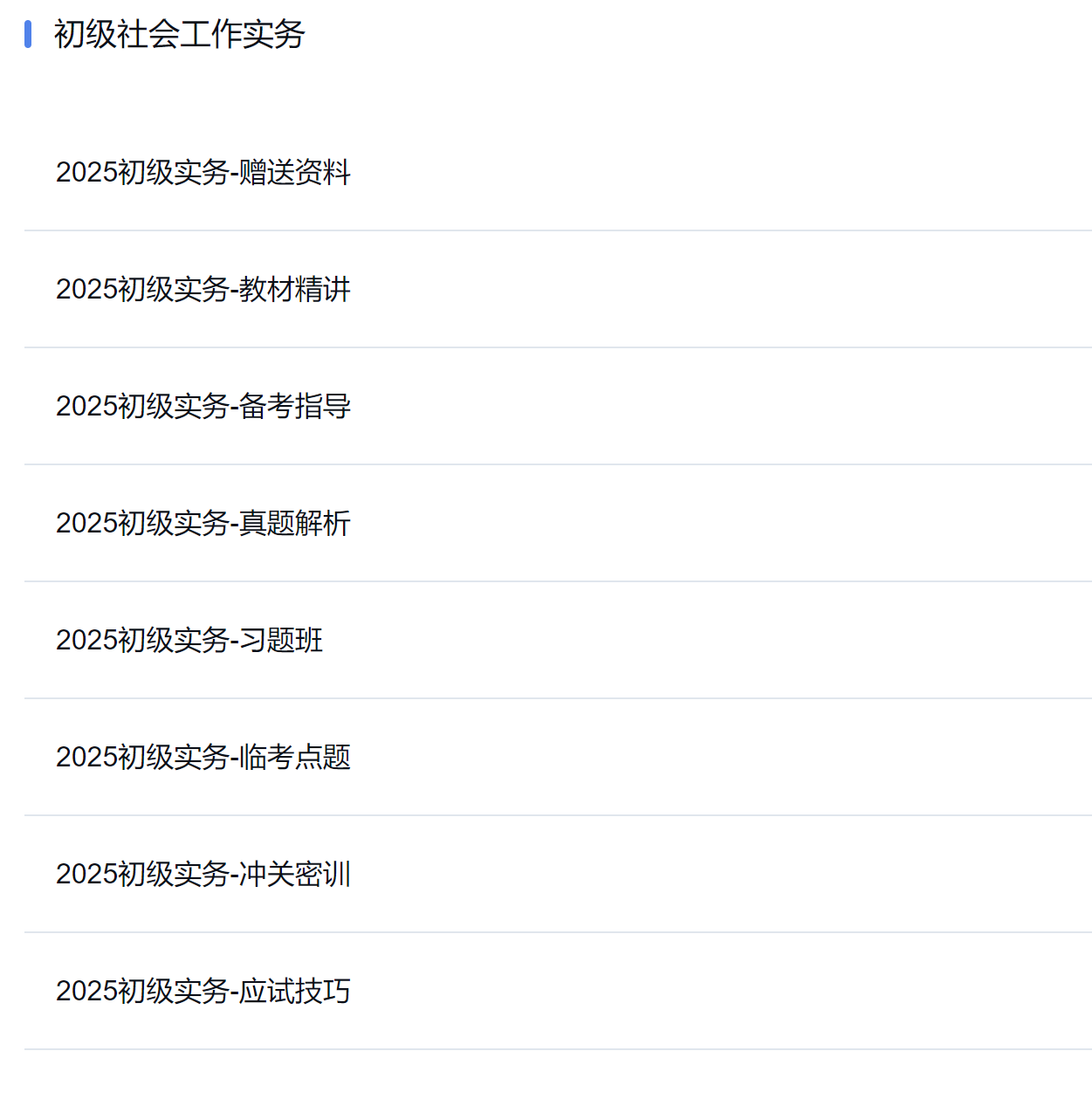Choose the 应试技巧 list row
The image size is (1092, 1099).
tap(558, 991)
